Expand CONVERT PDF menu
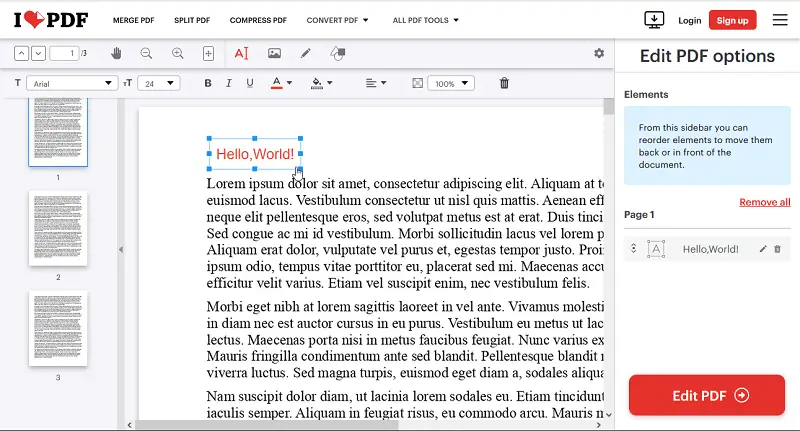 337,20
